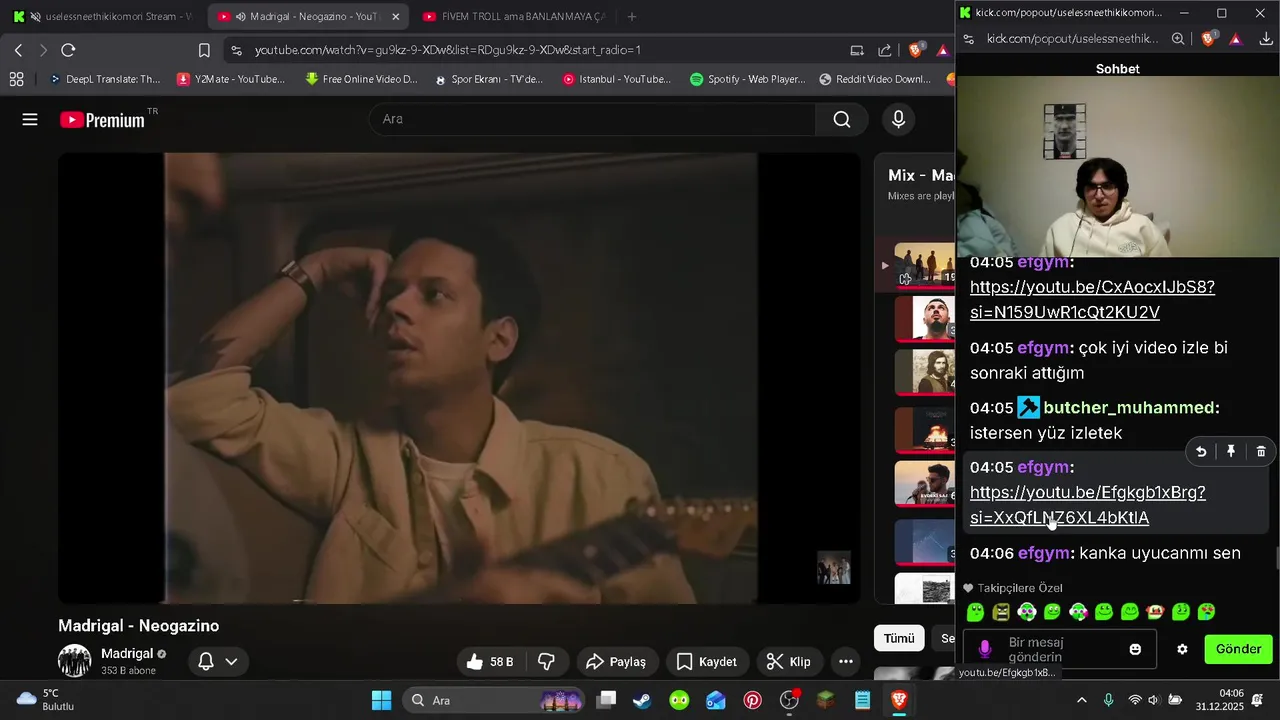Insert the angry yellow-faced Kick emote
This screenshot has width=1280, height=720.
(x=1001, y=612)
